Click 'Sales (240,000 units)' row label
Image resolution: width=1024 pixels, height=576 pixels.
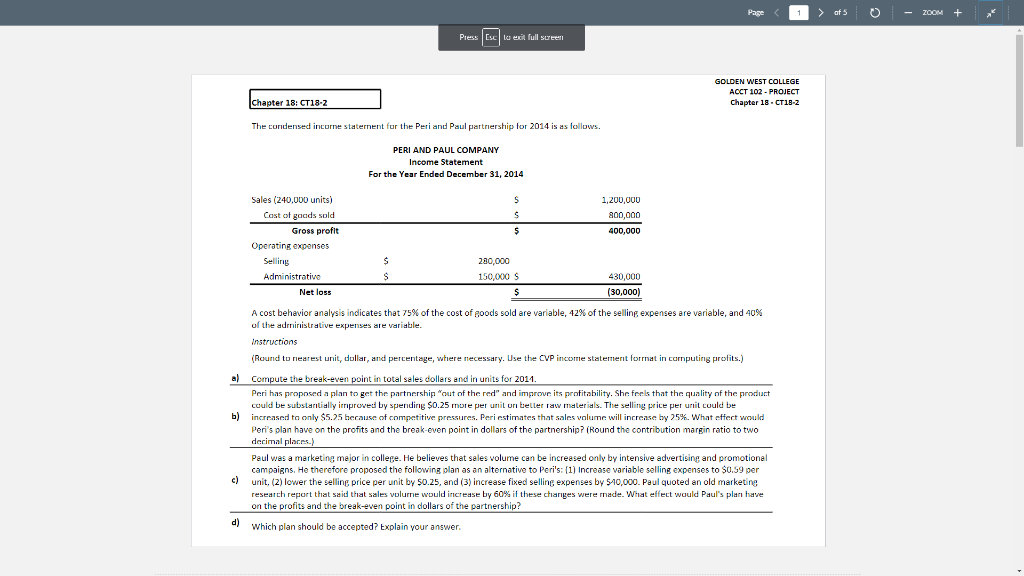coord(292,200)
